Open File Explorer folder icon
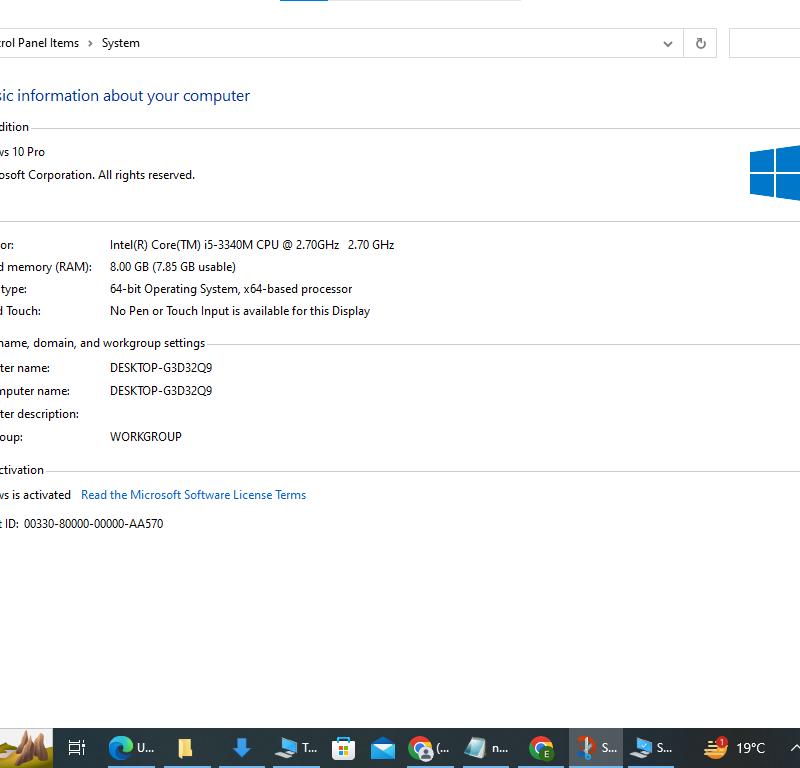800x768 pixels. click(185, 747)
